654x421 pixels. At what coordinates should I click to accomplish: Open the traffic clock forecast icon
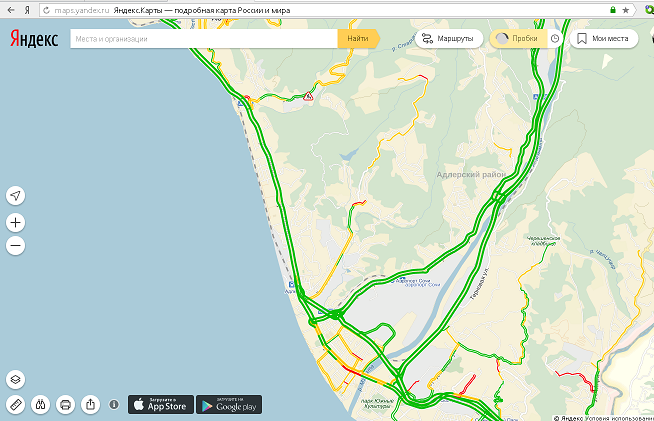click(555, 38)
